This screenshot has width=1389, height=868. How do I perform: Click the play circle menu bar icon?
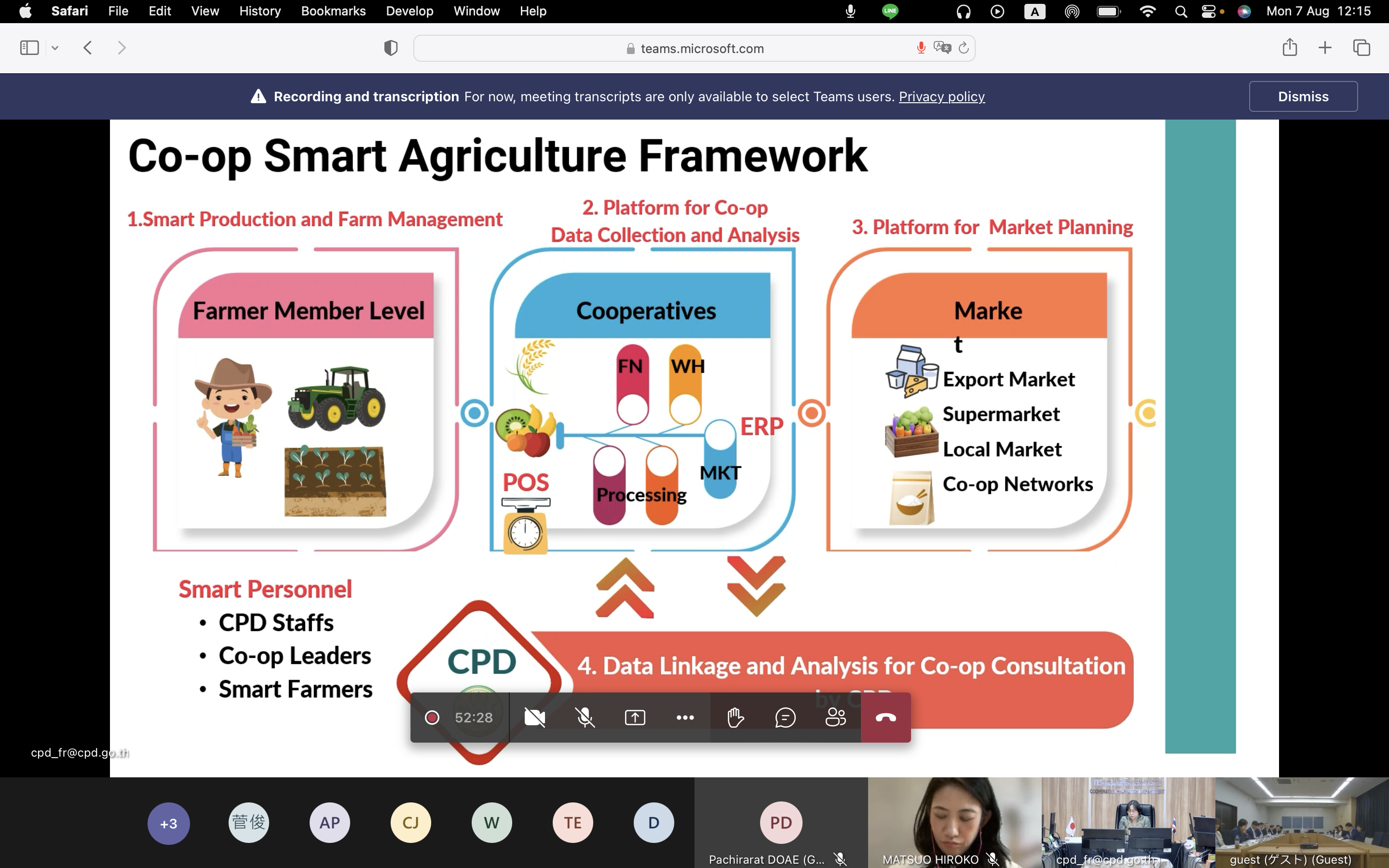pyautogui.click(x=997, y=11)
